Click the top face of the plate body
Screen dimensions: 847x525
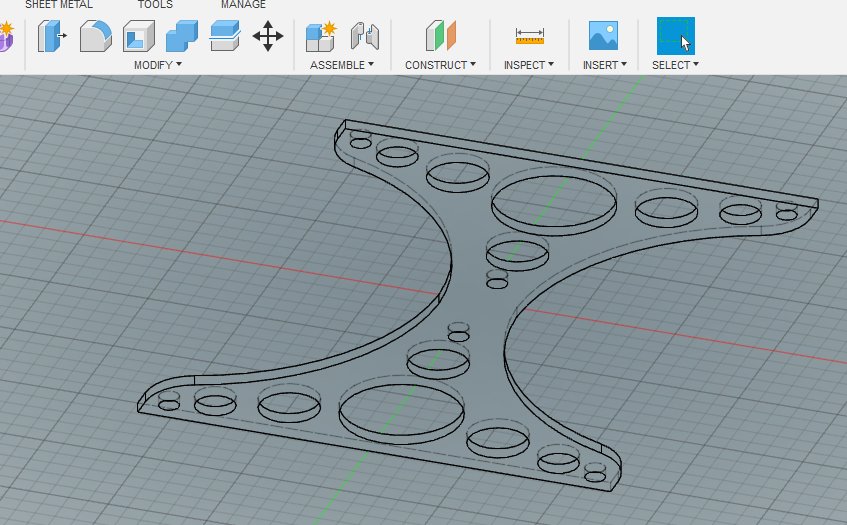click(478, 308)
